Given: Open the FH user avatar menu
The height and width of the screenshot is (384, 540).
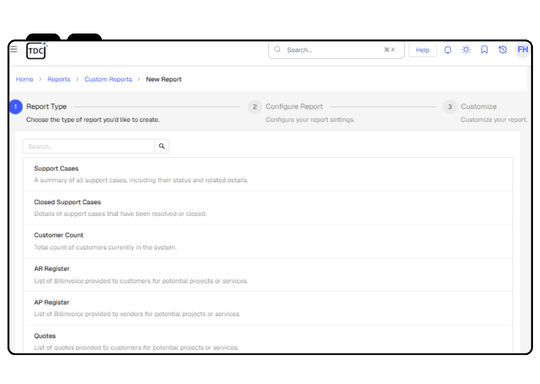Looking at the screenshot, I should tap(522, 50).
